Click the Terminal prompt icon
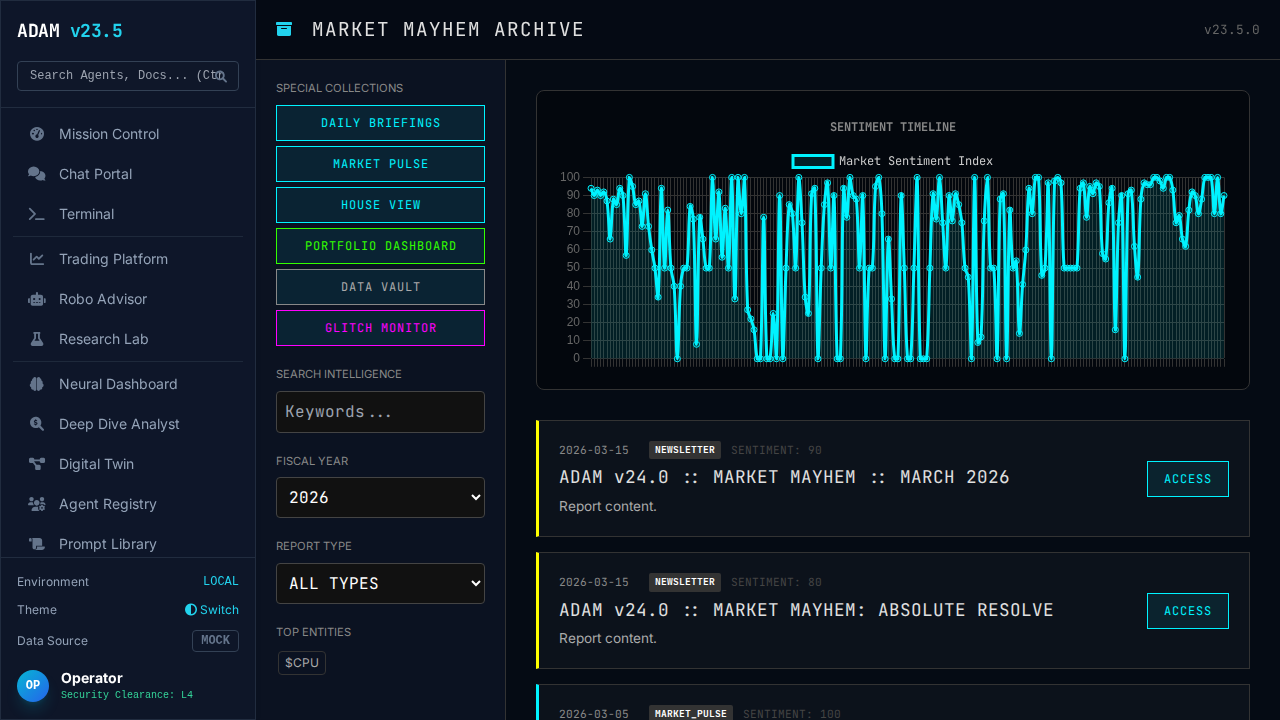Screen dimensions: 1280x720 tap(37, 214)
